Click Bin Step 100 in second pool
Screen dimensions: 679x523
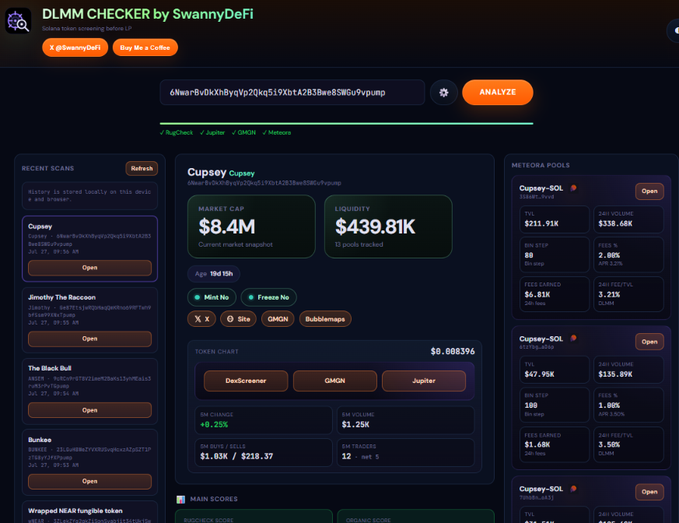pyautogui.click(x=531, y=406)
